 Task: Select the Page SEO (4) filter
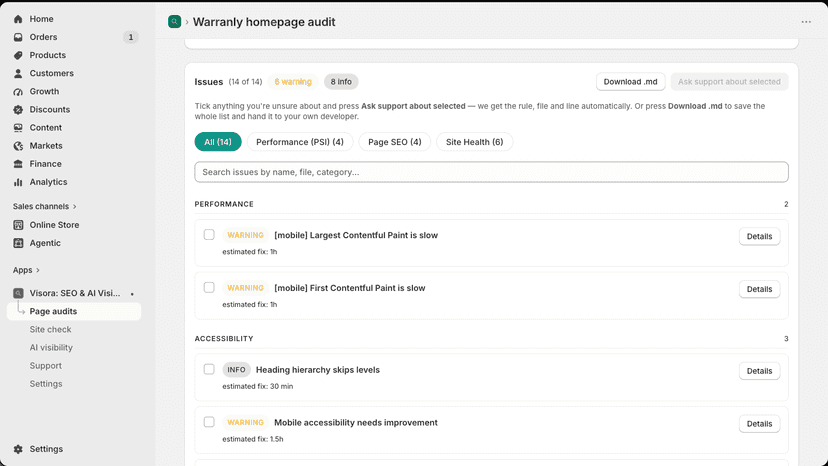click(x=394, y=142)
